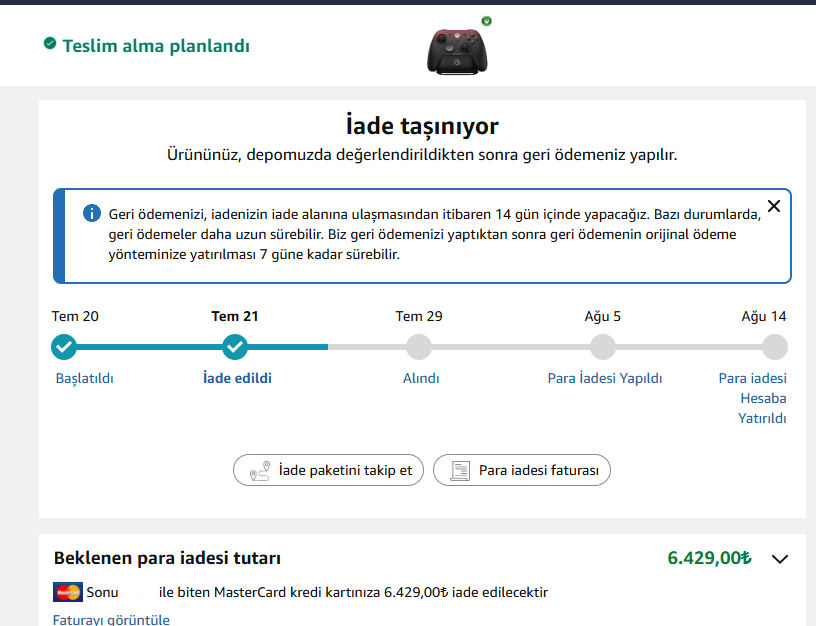Viewport: 816px width, 626px height.
Task: Open the Faturayı görüntüle link
Action: pos(111,619)
